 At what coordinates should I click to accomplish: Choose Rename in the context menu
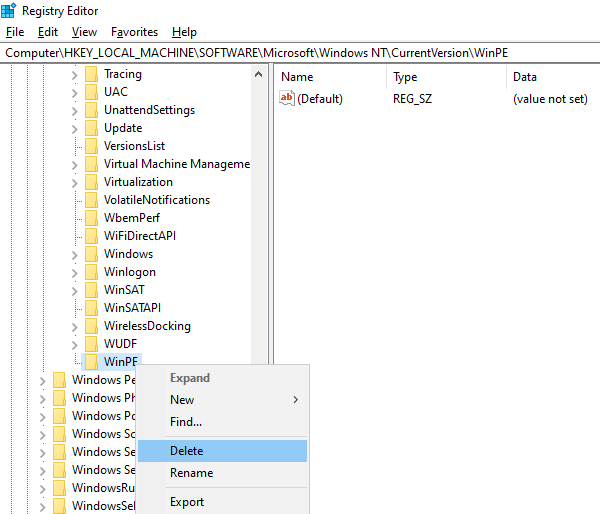(222, 473)
